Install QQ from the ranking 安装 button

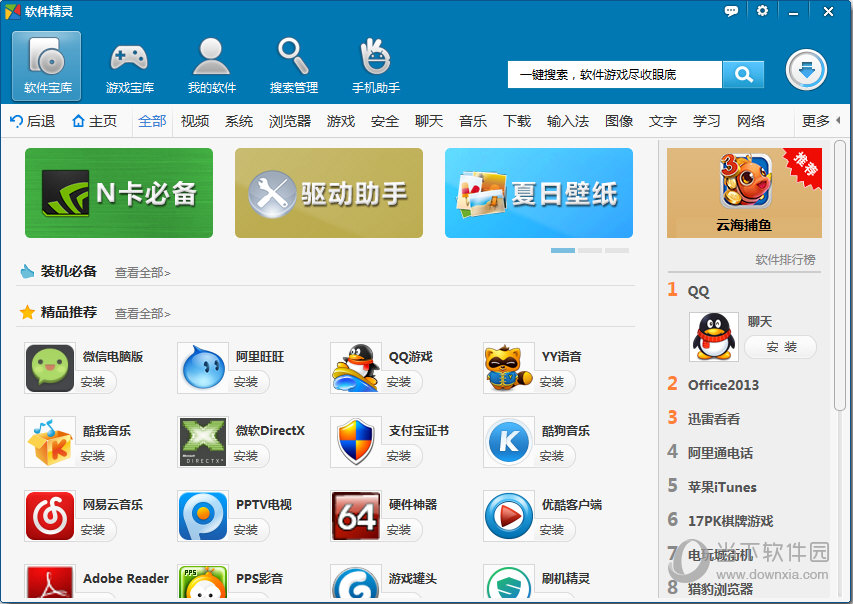[x=781, y=347]
